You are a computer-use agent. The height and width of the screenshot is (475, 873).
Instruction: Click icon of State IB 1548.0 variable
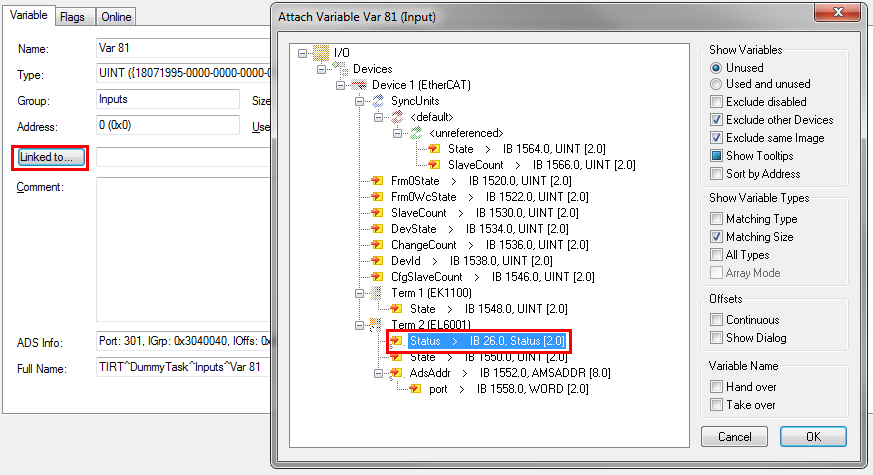pos(396,308)
